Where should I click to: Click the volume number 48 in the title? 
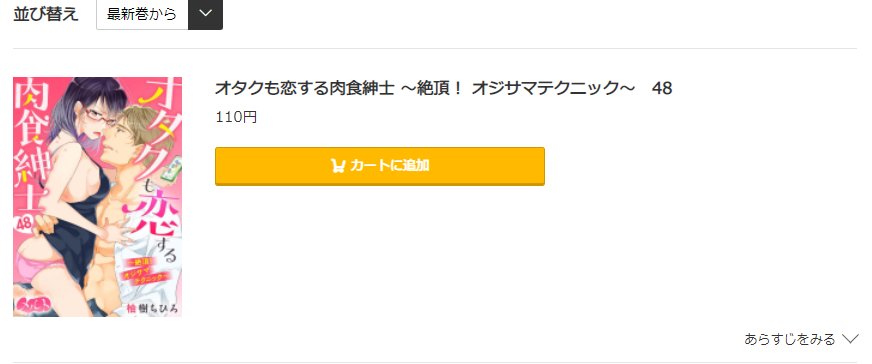click(661, 88)
